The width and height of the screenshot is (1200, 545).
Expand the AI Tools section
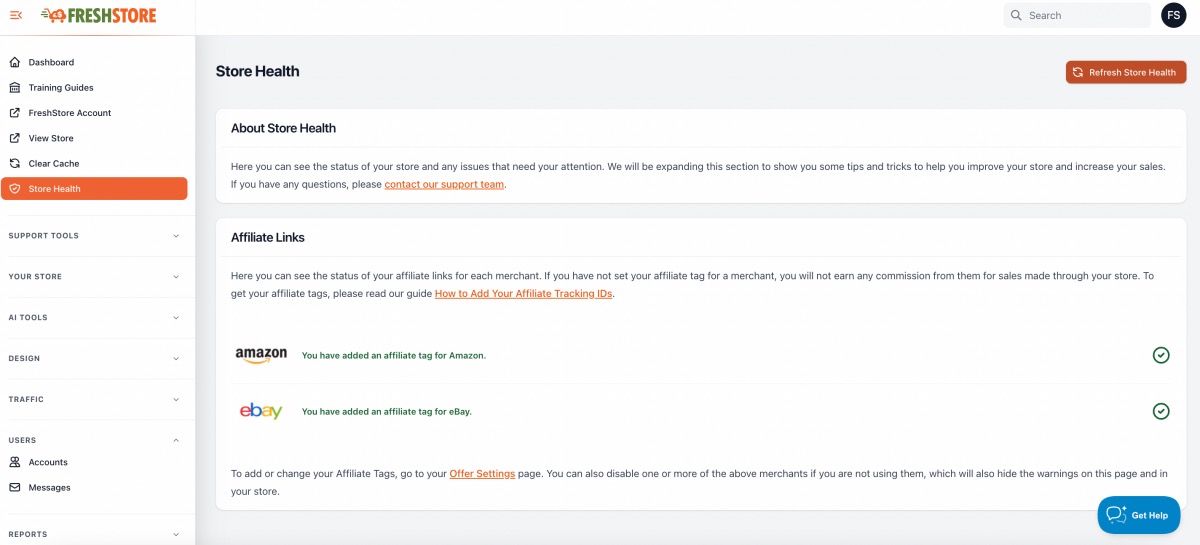click(x=94, y=318)
